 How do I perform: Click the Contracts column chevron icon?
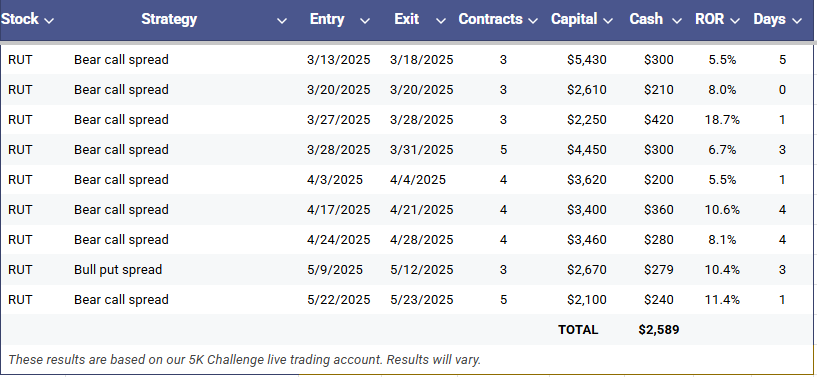[533, 21]
